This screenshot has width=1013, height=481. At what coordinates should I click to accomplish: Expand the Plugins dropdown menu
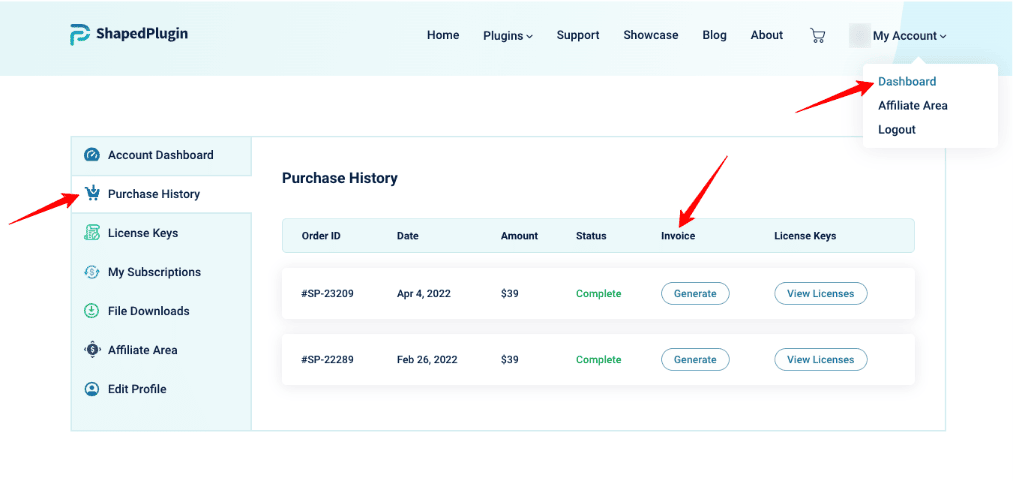(507, 36)
